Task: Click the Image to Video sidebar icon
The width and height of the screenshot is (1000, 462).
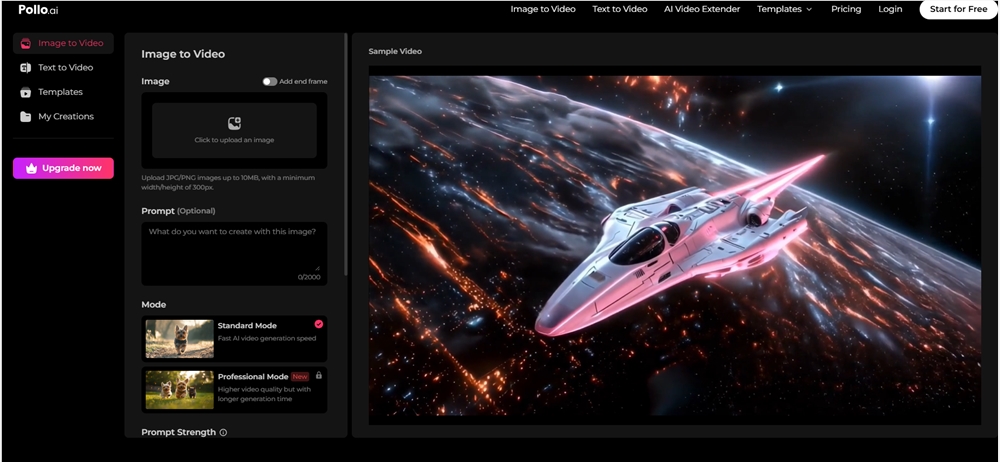Action: [x=25, y=44]
